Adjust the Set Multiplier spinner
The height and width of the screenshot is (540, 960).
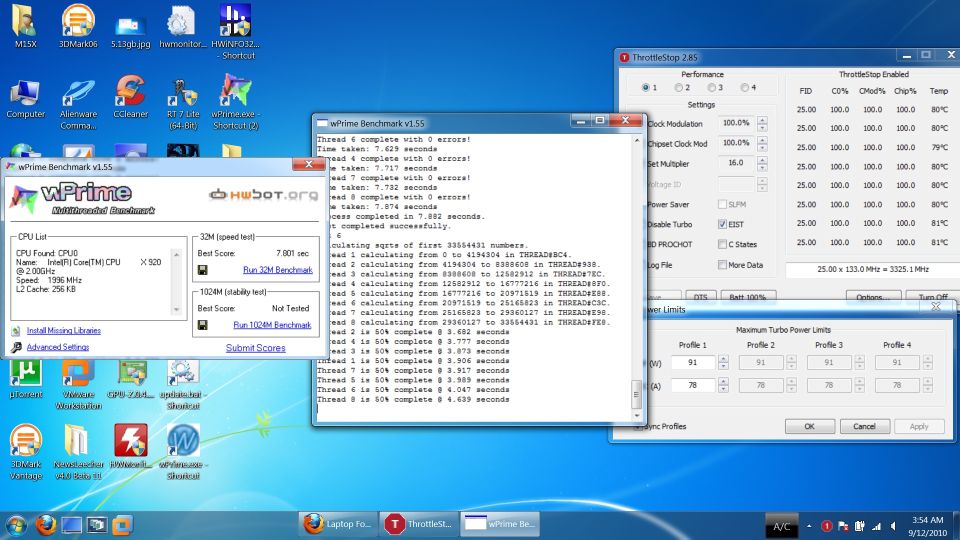pos(762,163)
